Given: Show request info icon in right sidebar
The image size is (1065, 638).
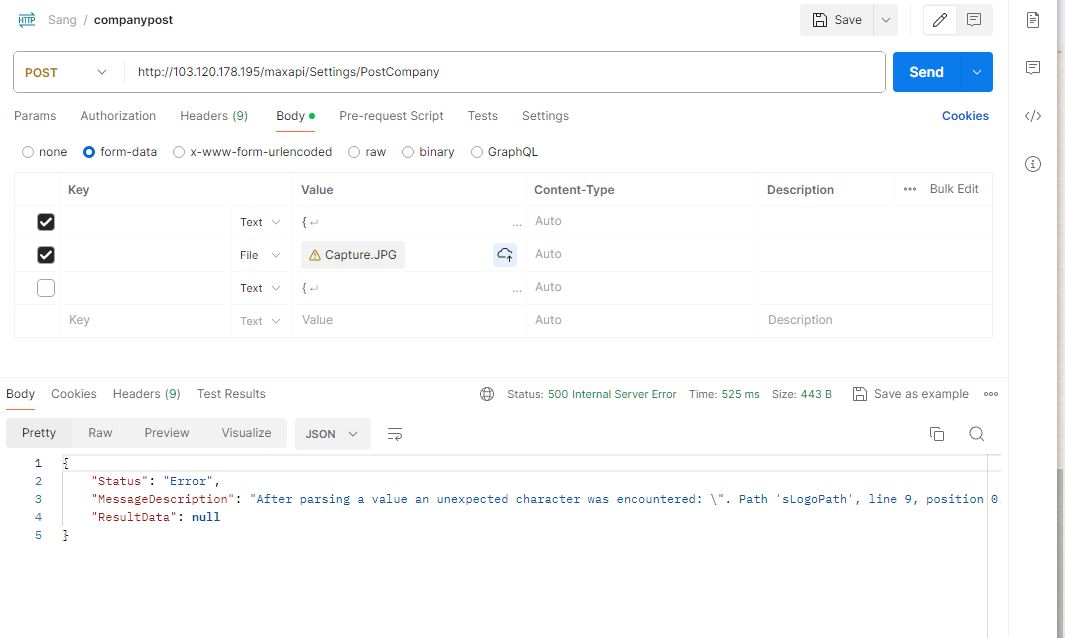Looking at the screenshot, I should 1033,164.
